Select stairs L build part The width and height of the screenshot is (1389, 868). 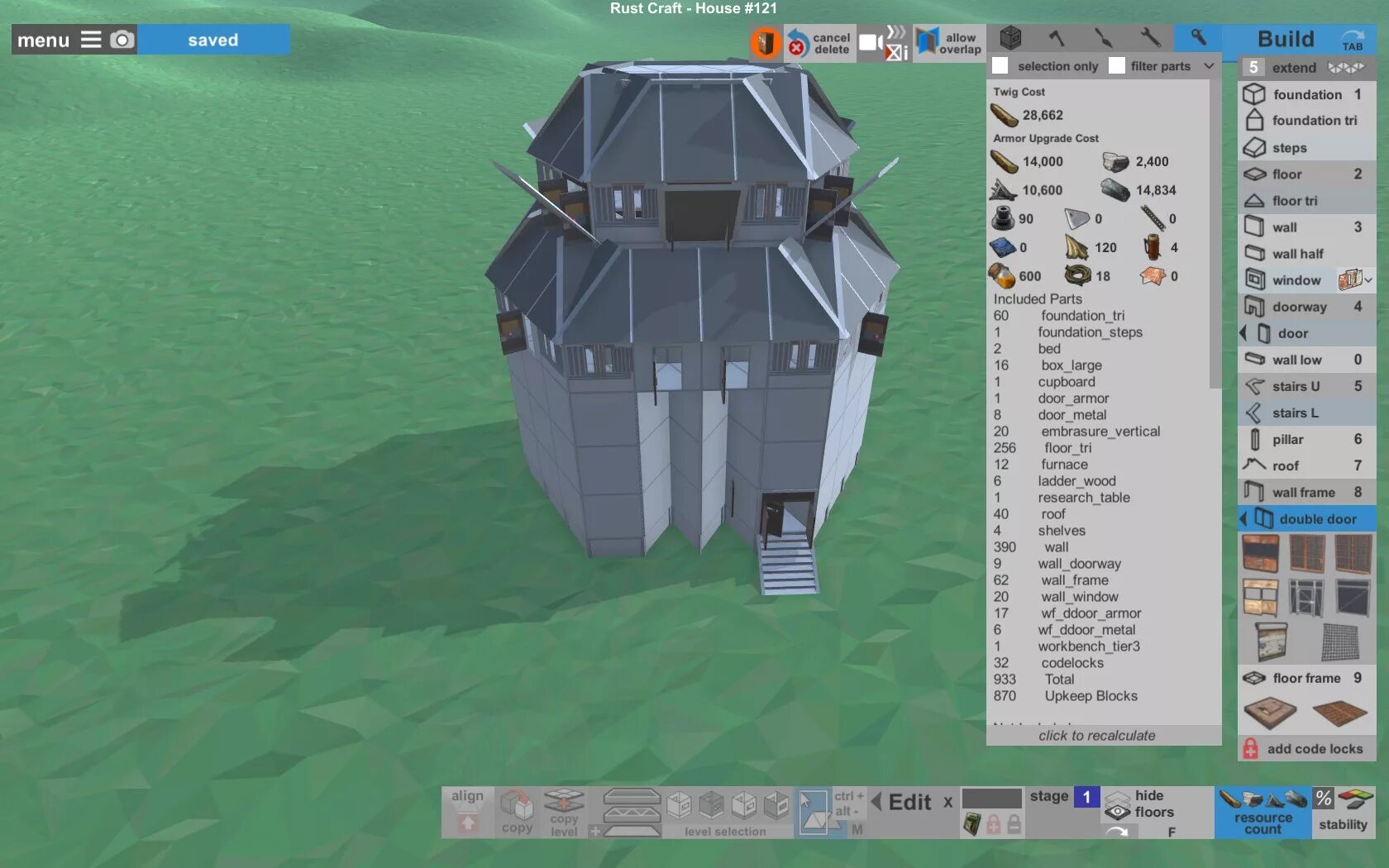click(x=1307, y=413)
